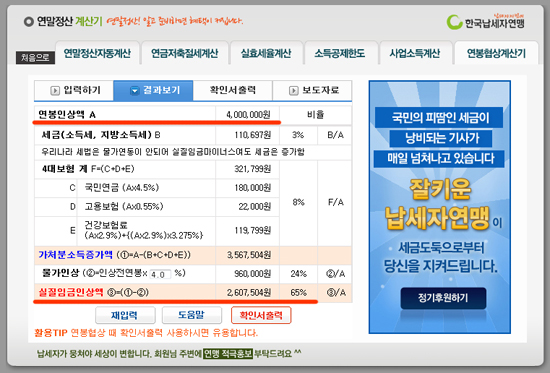Click the 물가인상 amount 960,000원

click(253, 274)
